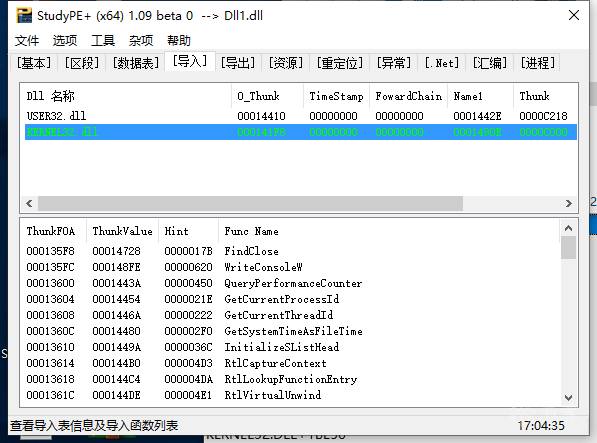Click the status bar text 查看导入表信息及导入函数列表
The width and height of the screenshot is (597, 443).
[x=94, y=425]
